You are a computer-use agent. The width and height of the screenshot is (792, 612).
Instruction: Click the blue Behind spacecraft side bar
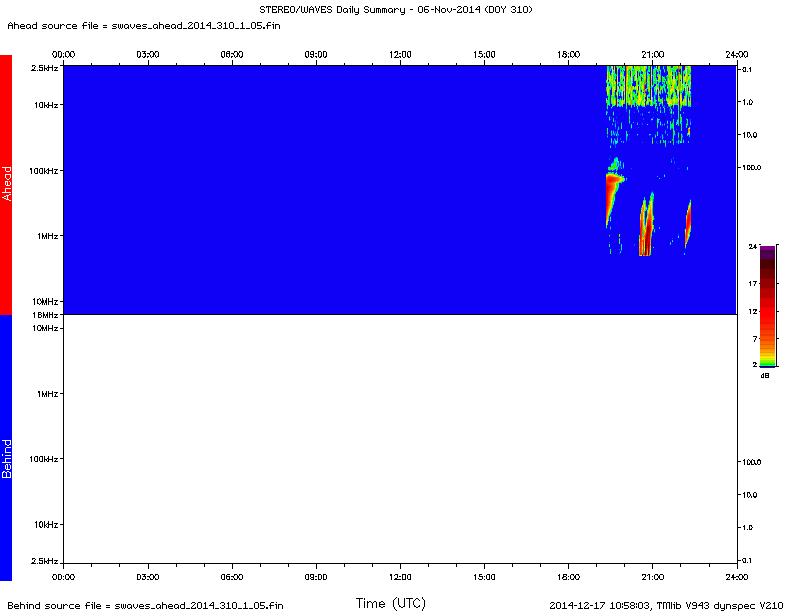click(x=6, y=448)
